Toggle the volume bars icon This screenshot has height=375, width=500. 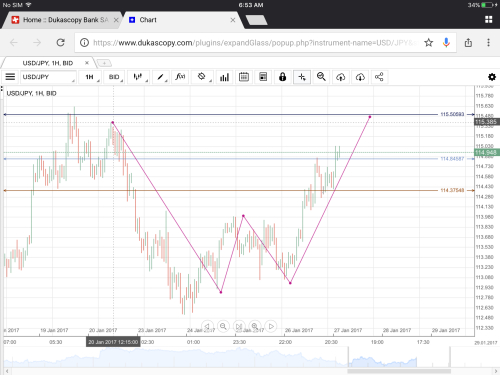225,77
